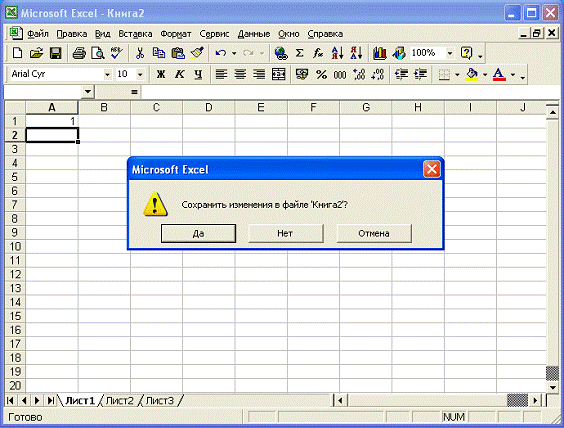This screenshot has width=564, height=428.
Task: Click Decrease Indent icon
Action: (x=401, y=74)
